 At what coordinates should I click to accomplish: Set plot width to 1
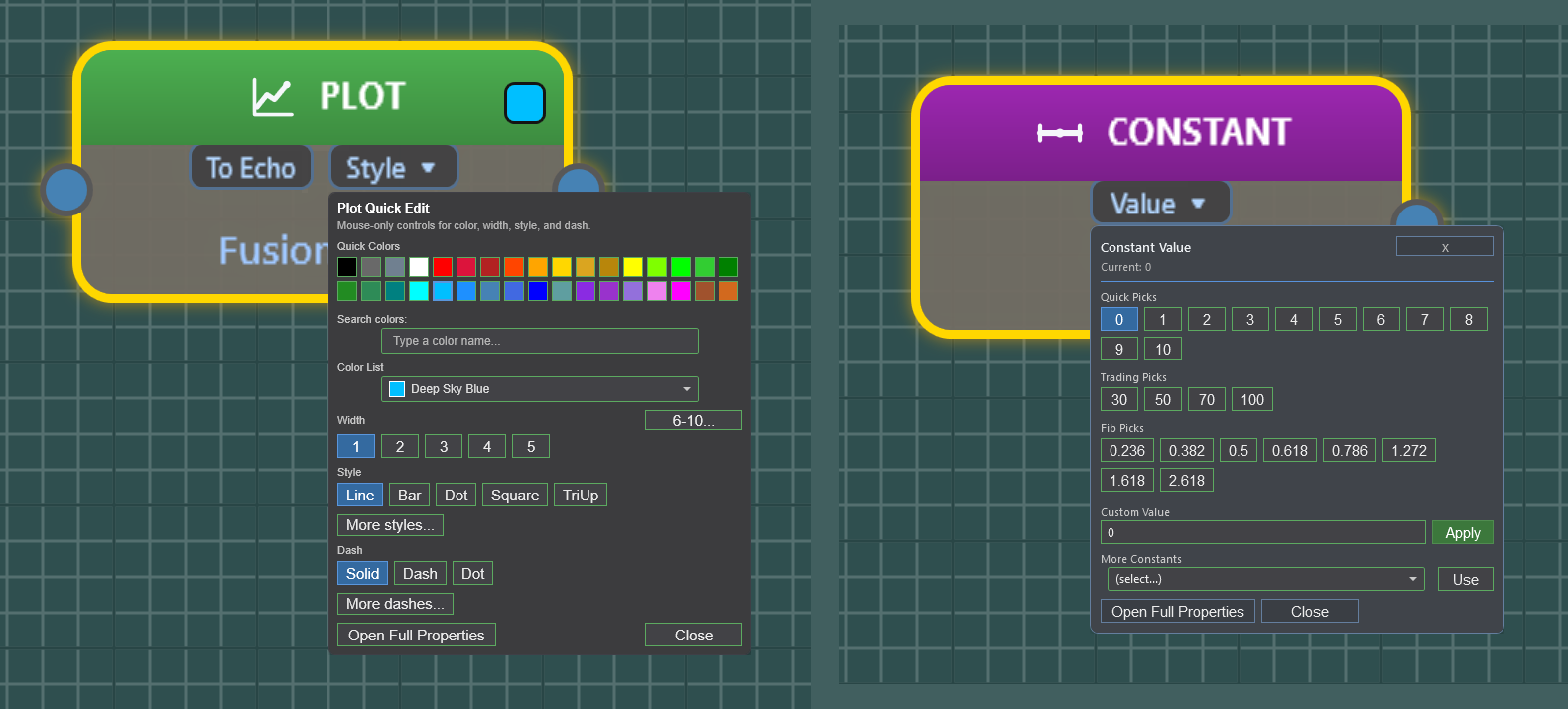356,447
